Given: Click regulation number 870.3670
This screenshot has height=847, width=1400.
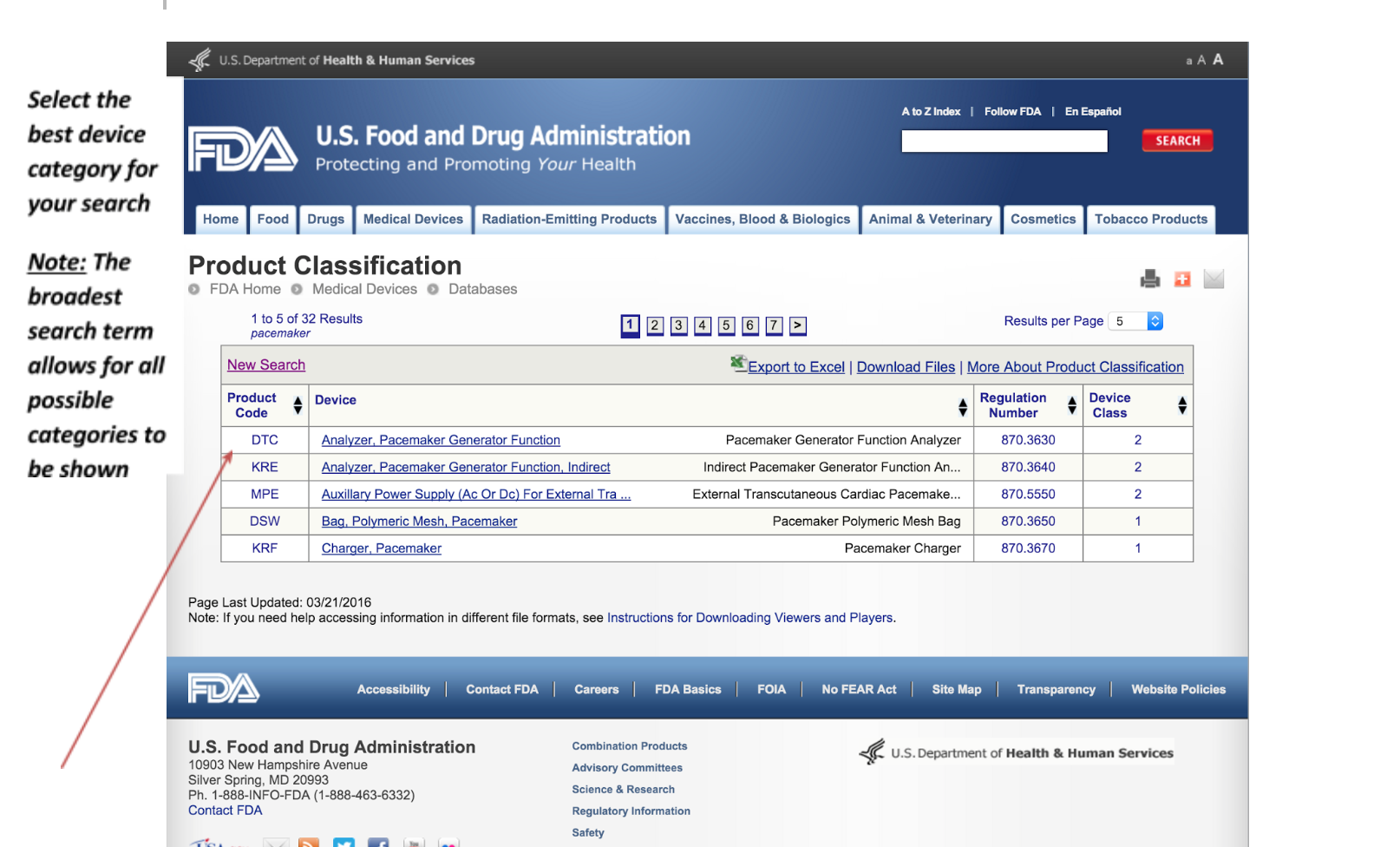Looking at the screenshot, I should click(x=1028, y=548).
